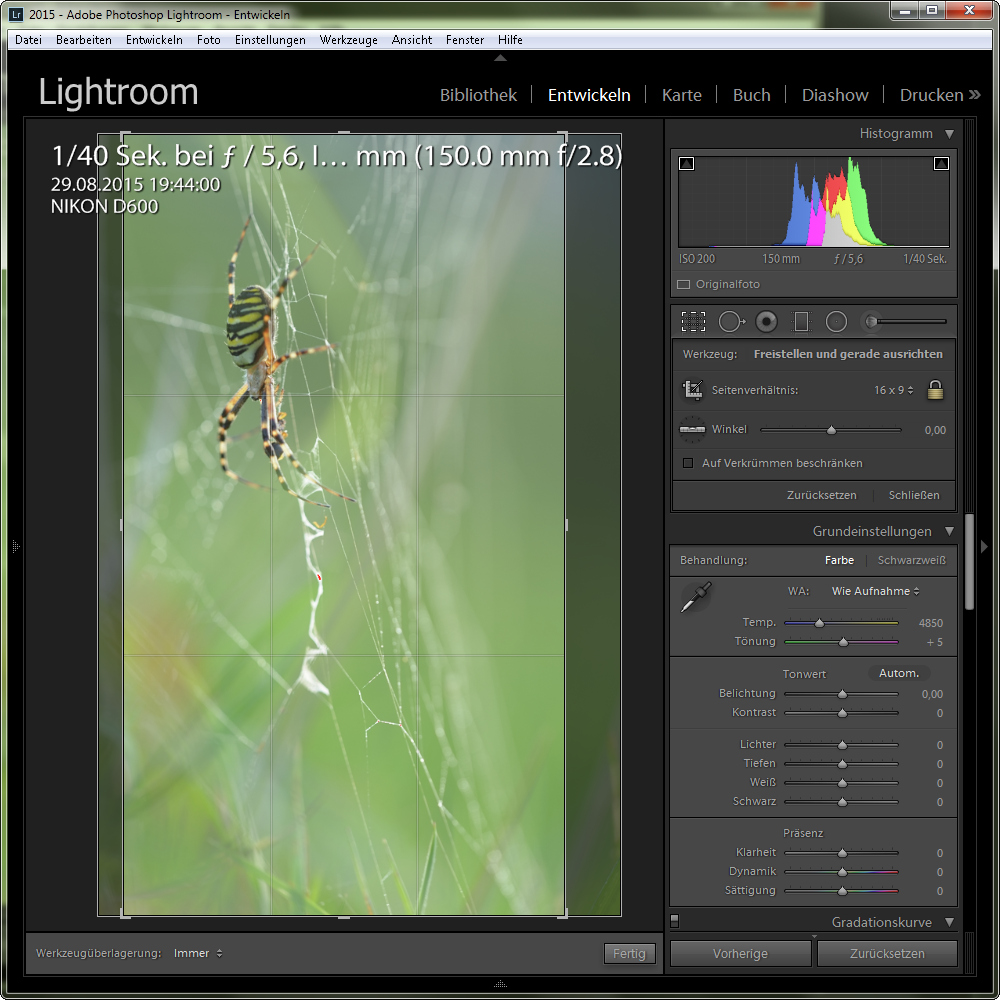Pick the white balance eyedropper
1000x1000 pixels.
point(695,597)
